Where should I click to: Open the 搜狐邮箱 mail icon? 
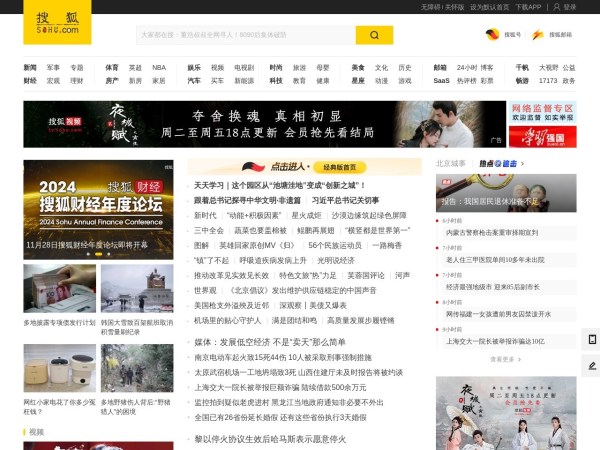point(538,35)
